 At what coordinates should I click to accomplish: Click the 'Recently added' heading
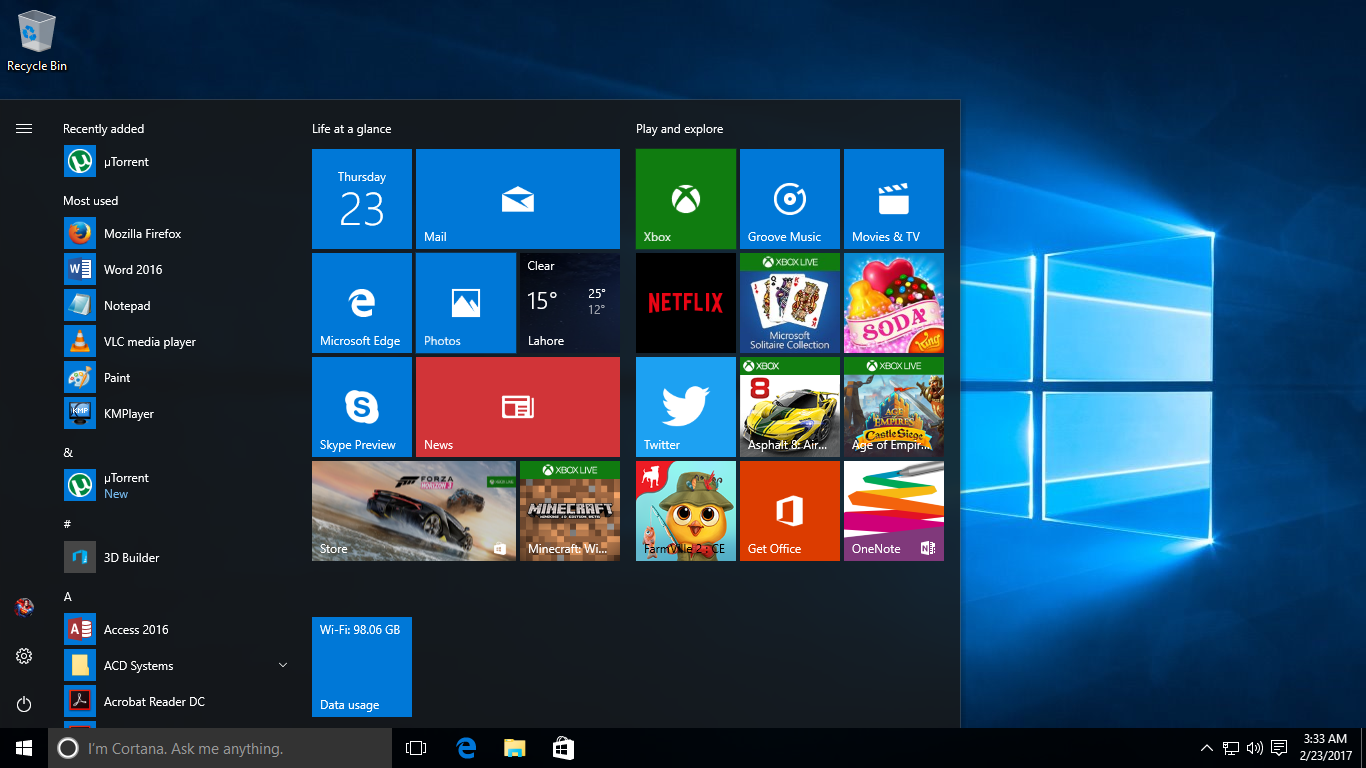(103, 129)
